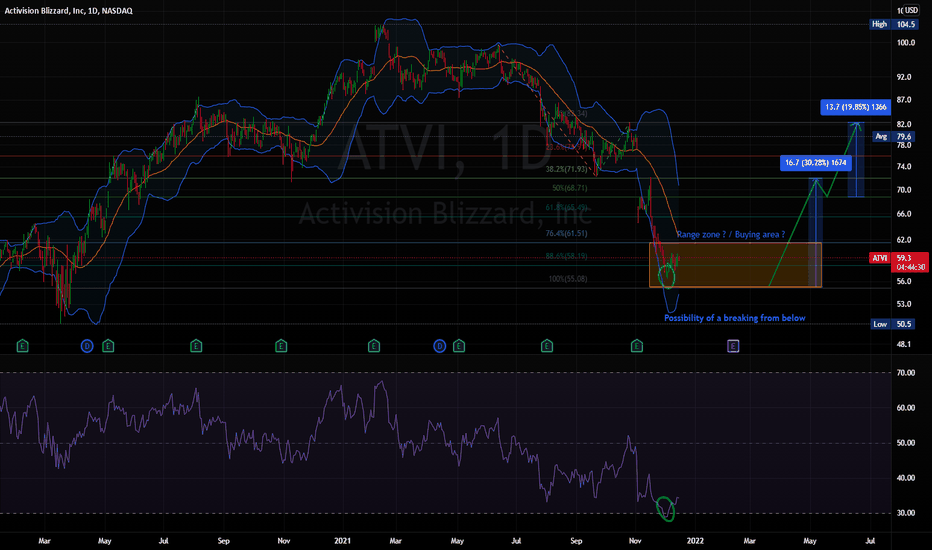
Task: Click the 87.0 price axis value
Action: click(x=904, y=100)
